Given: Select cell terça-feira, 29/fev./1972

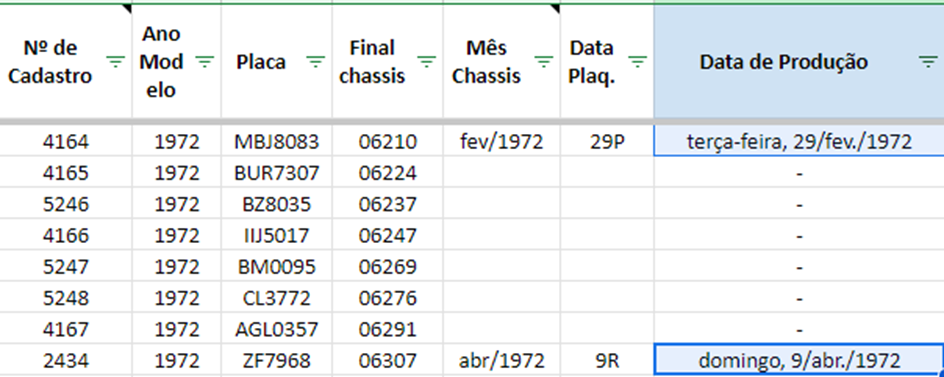Looking at the screenshot, I should (799, 142).
